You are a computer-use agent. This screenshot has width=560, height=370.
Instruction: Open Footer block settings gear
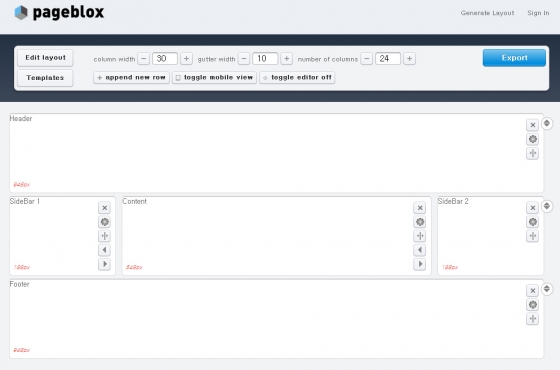532,305
